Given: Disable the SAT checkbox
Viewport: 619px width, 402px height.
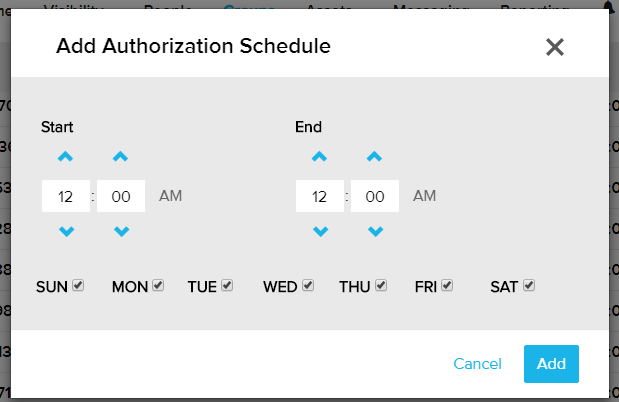Looking at the screenshot, I should [x=529, y=286].
